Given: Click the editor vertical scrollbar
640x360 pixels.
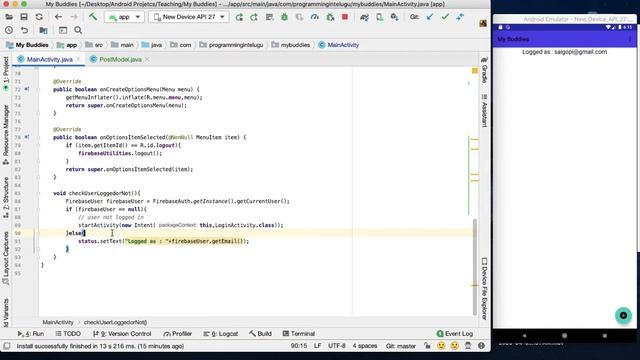Looking at the screenshot, I should pyautogui.click(x=474, y=267).
